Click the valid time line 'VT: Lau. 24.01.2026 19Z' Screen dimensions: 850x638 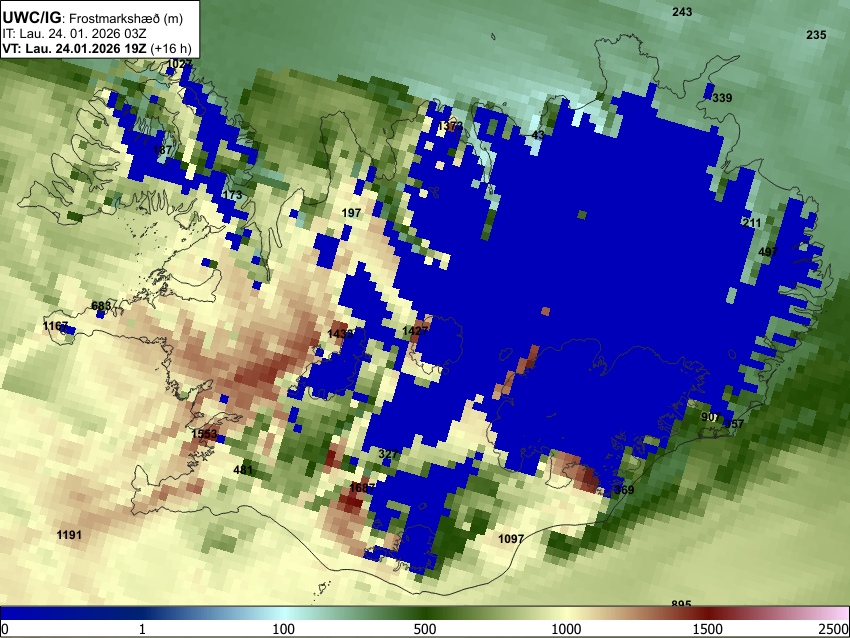tap(74, 48)
